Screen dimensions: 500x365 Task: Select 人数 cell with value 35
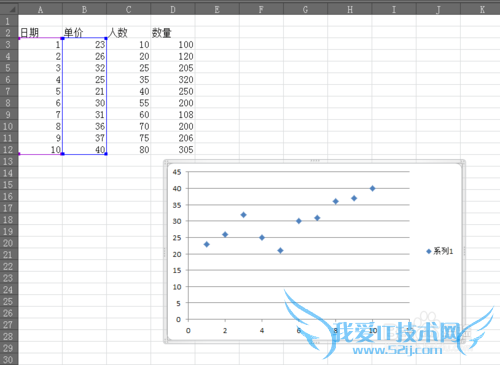click(x=129, y=79)
